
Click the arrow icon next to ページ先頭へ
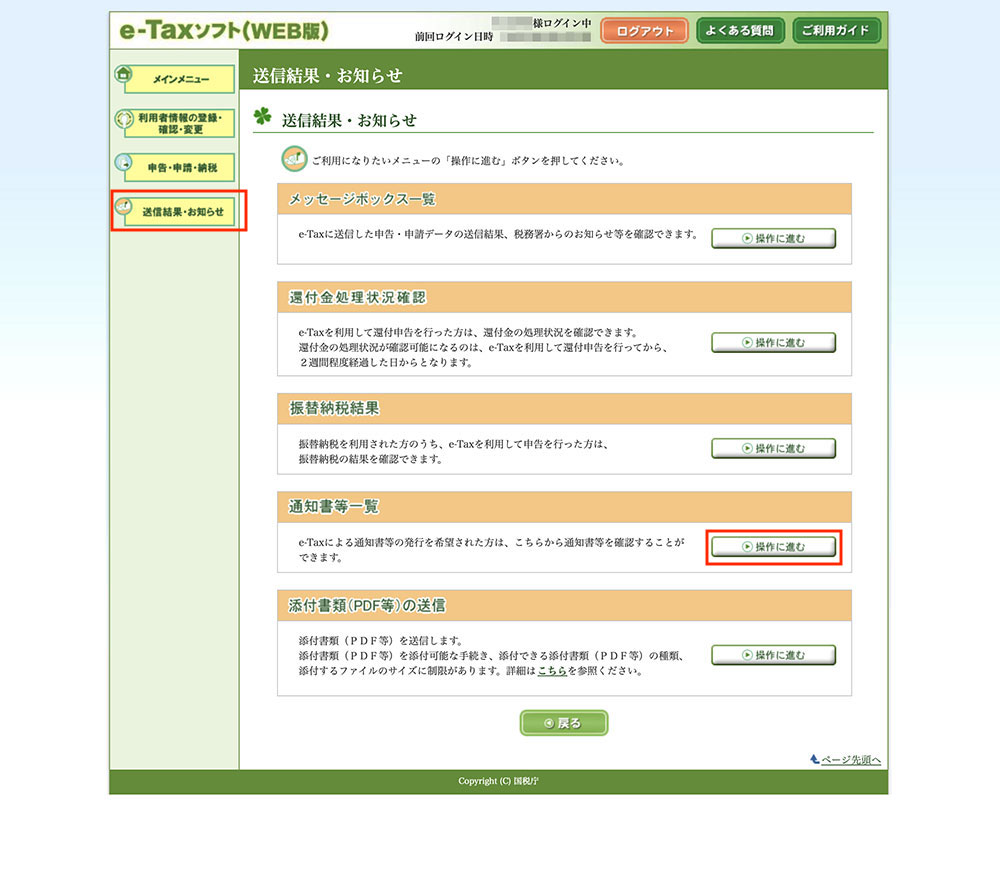pyautogui.click(x=814, y=759)
